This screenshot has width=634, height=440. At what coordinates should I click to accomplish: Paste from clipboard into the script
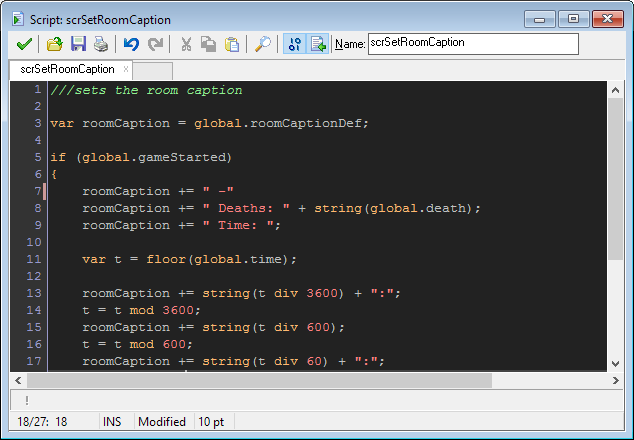tap(232, 44)
